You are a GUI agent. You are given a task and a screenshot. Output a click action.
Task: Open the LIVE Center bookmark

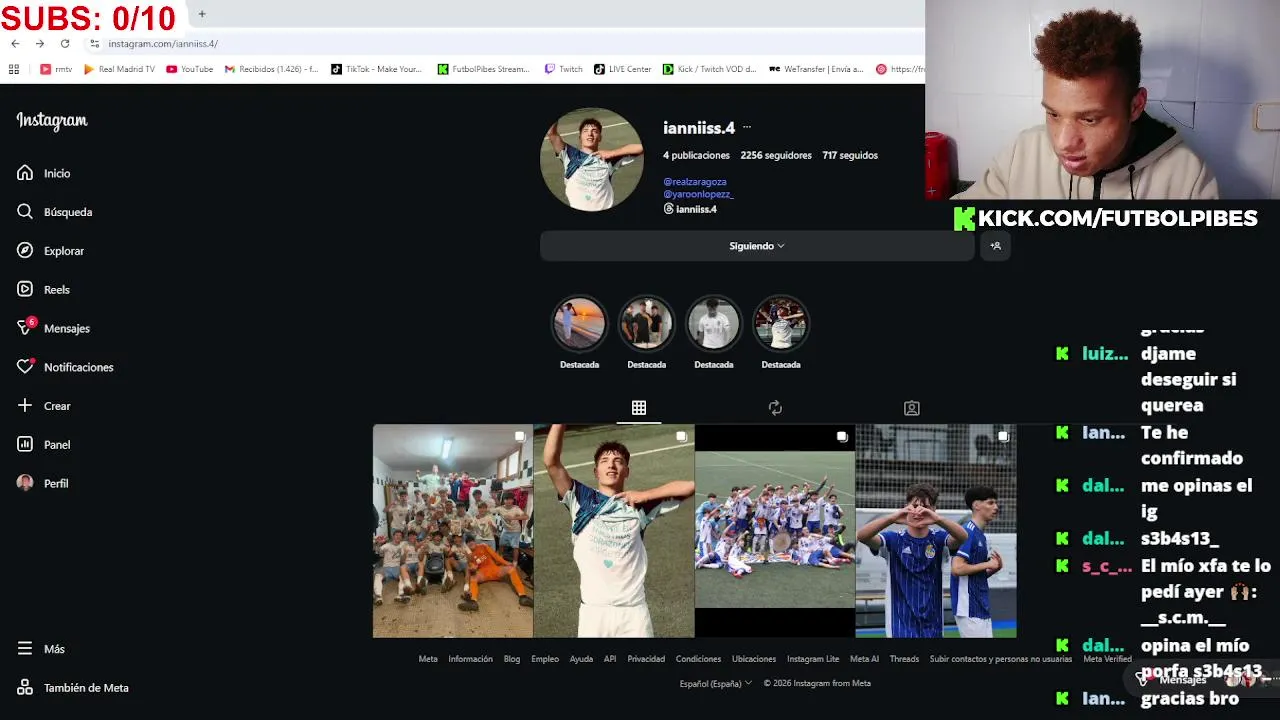click(x=623, y=69)
